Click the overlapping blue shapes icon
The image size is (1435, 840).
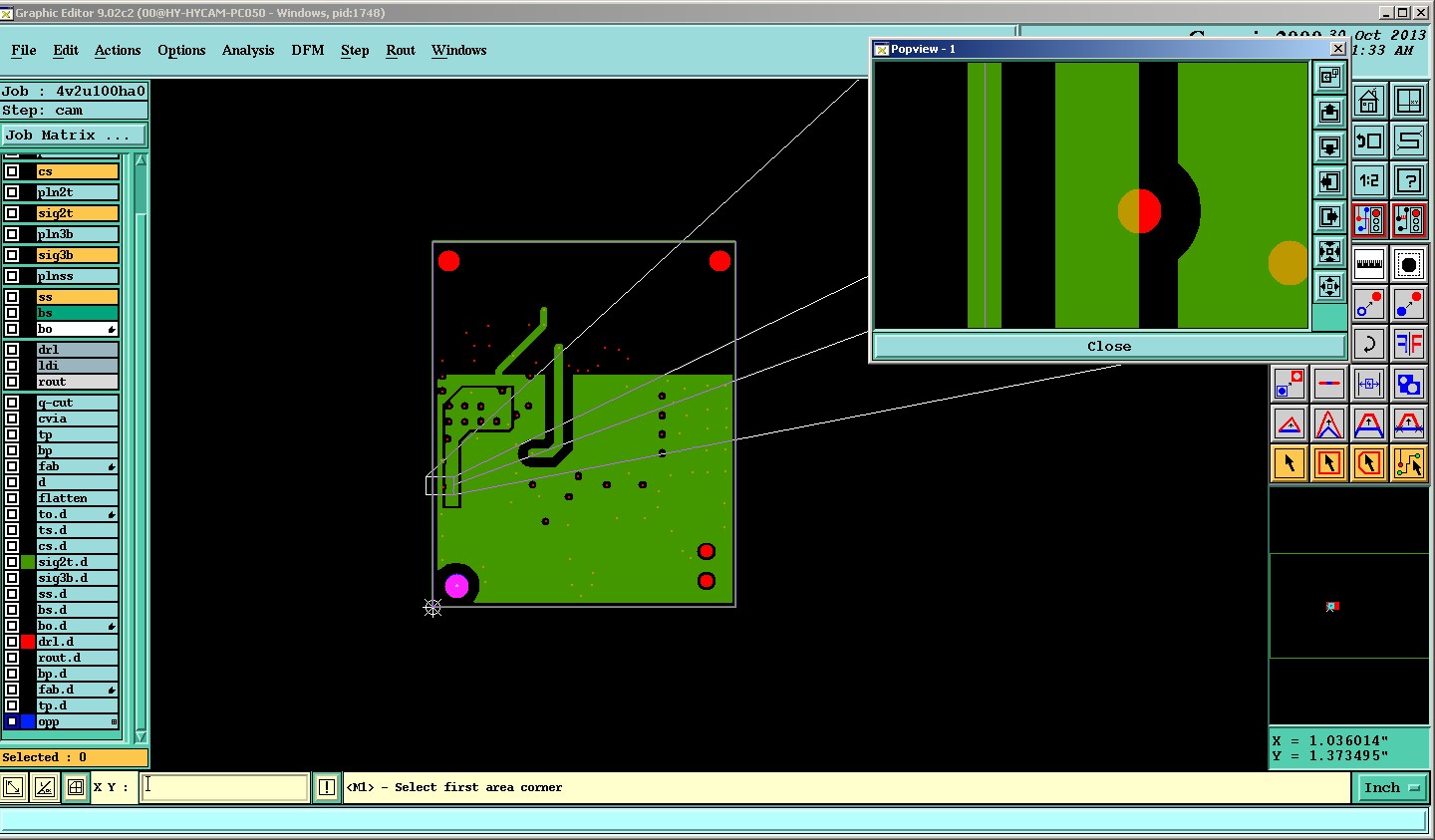(1409, 384)
